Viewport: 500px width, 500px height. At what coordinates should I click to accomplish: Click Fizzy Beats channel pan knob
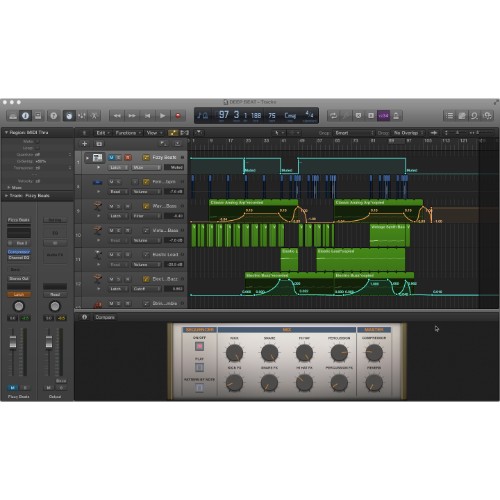(x=19, y=306)
